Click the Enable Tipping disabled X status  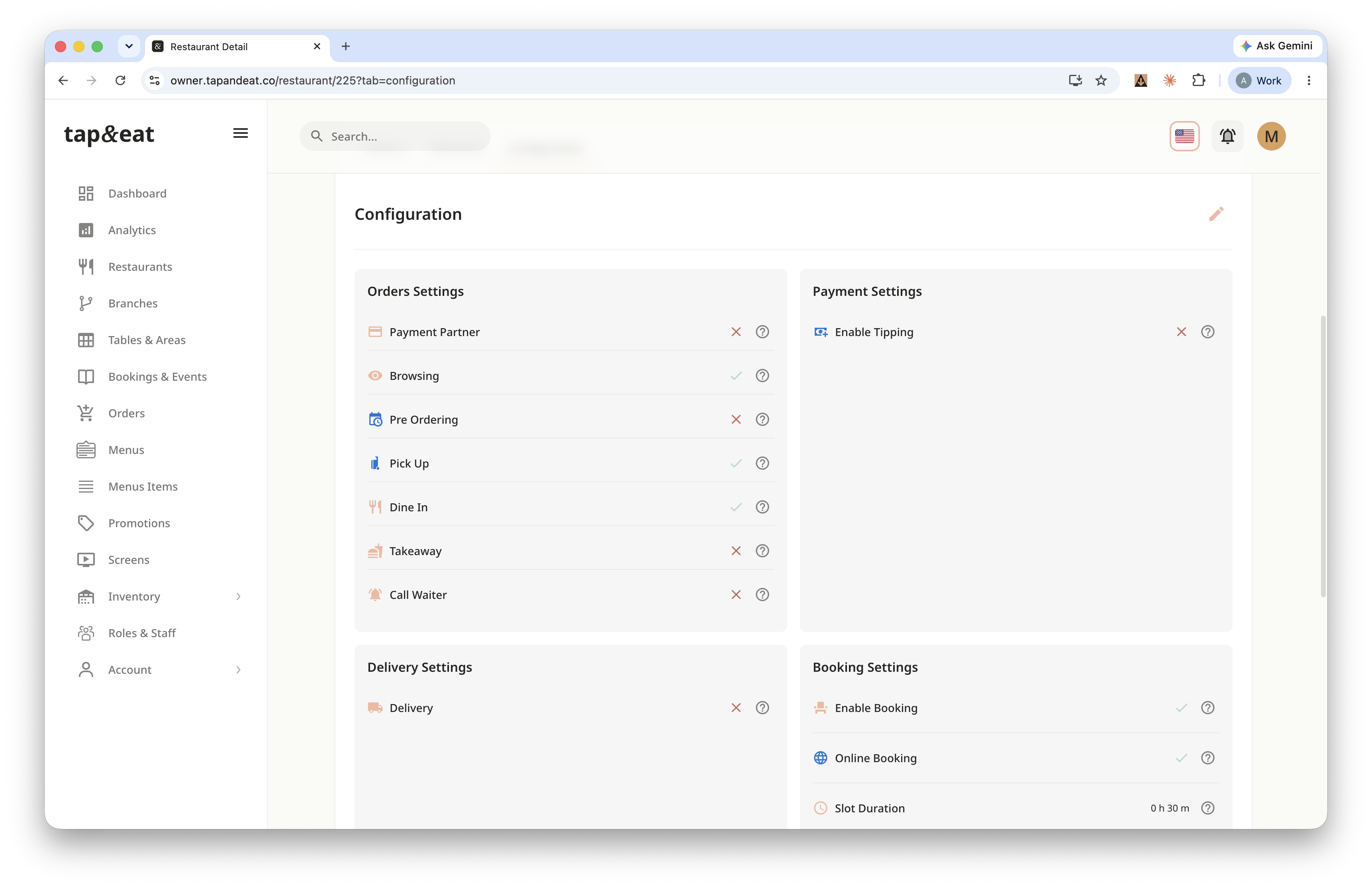point(1181,332)
